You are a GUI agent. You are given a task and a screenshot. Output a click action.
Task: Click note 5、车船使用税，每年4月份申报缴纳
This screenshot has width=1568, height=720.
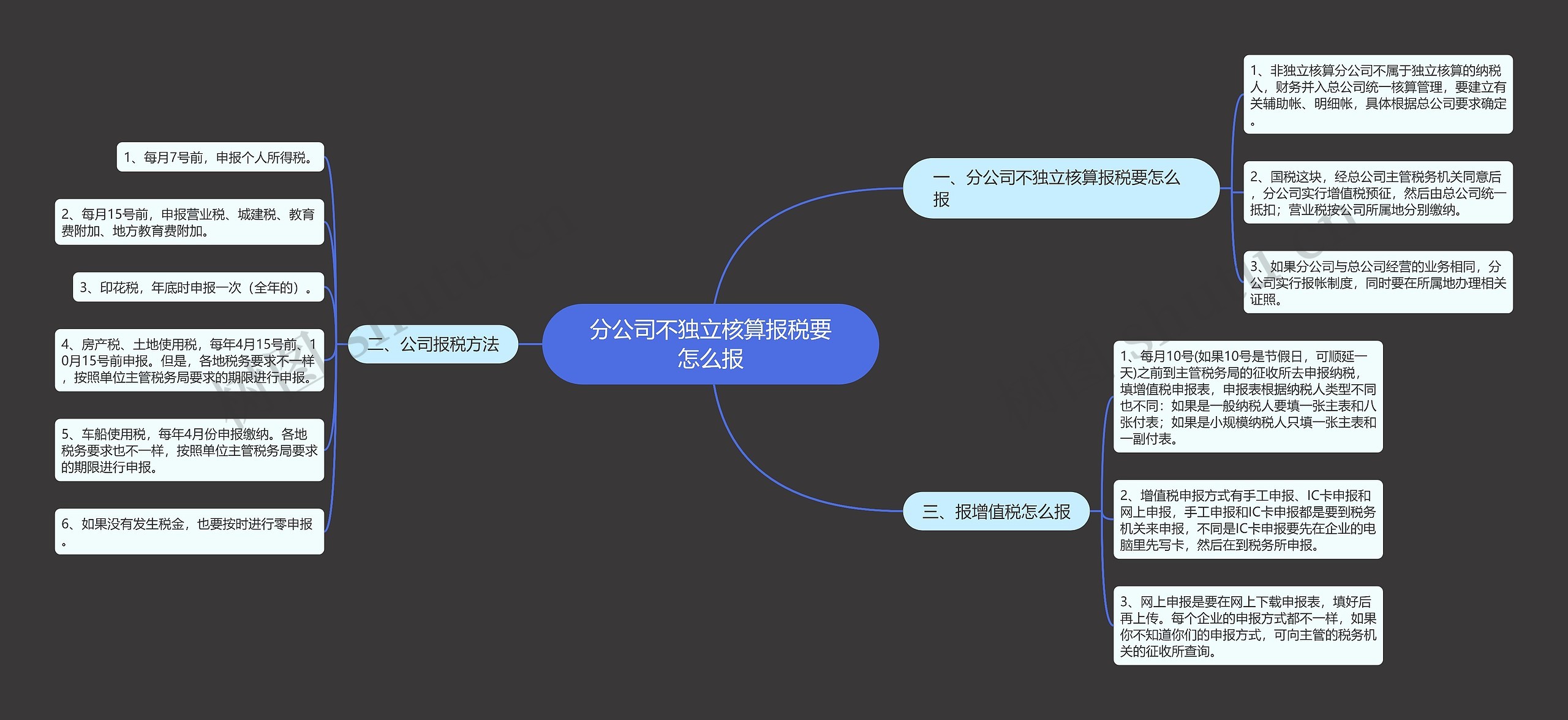coord(189,450)
